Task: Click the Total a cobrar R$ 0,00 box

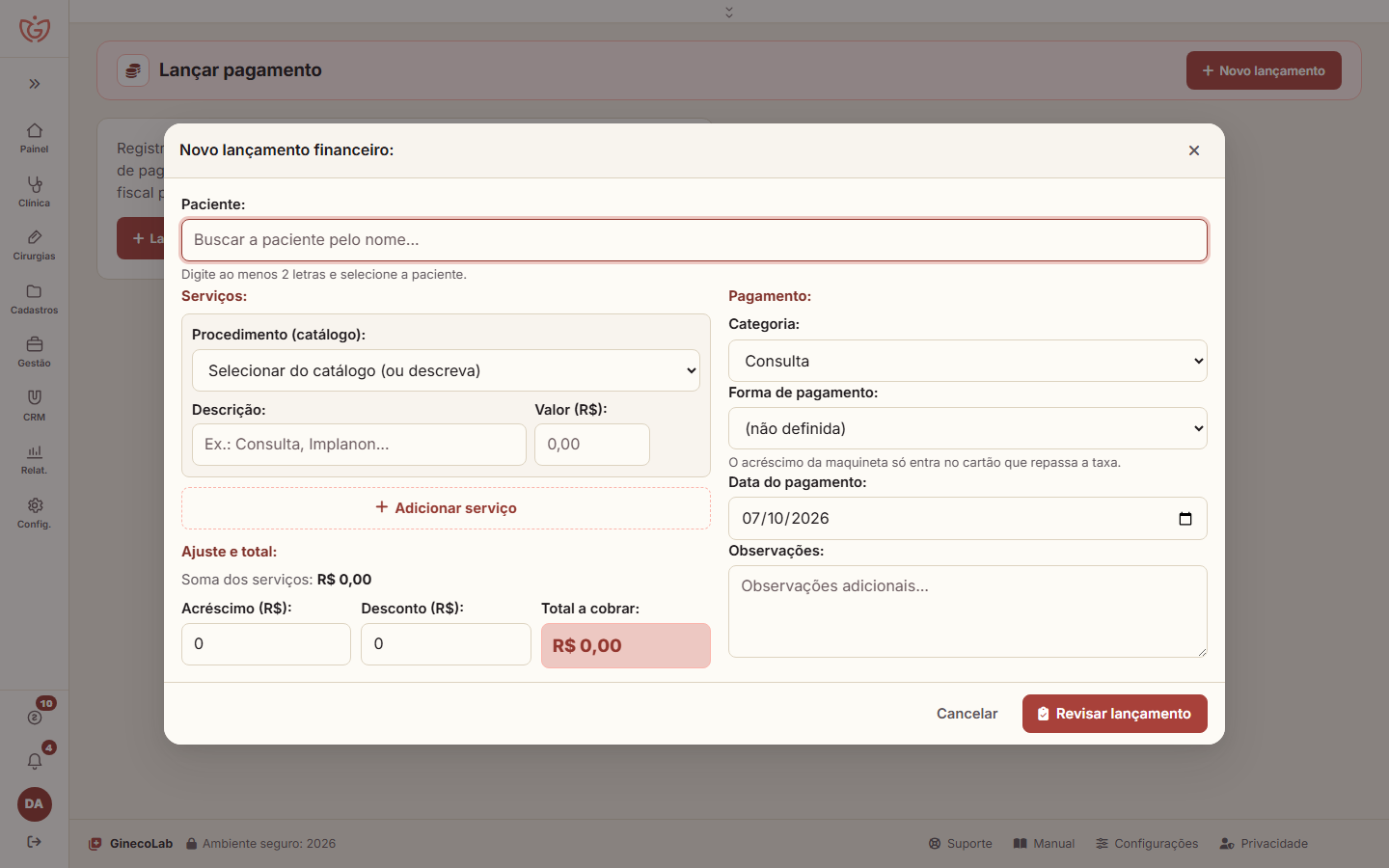Action: (626, 645)
